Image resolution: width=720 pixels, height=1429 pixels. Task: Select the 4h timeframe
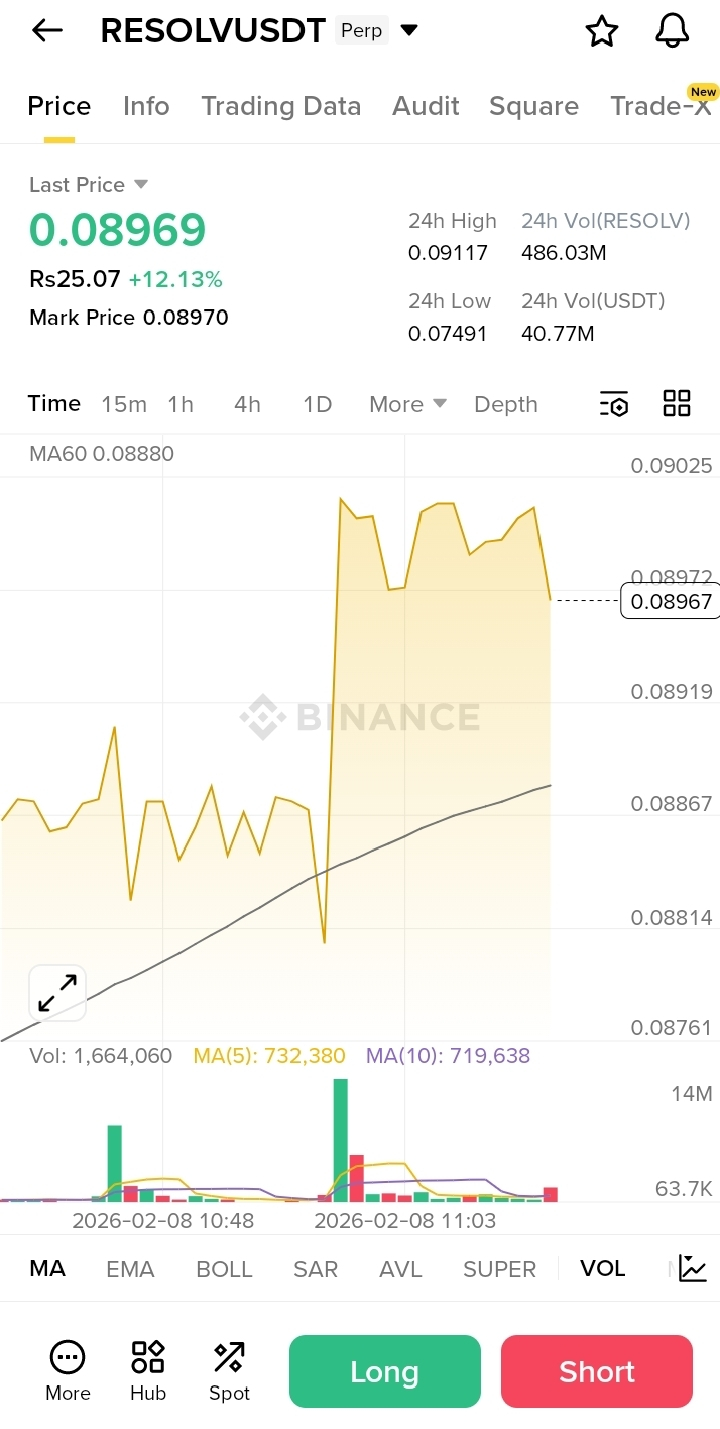coord(247,404)
